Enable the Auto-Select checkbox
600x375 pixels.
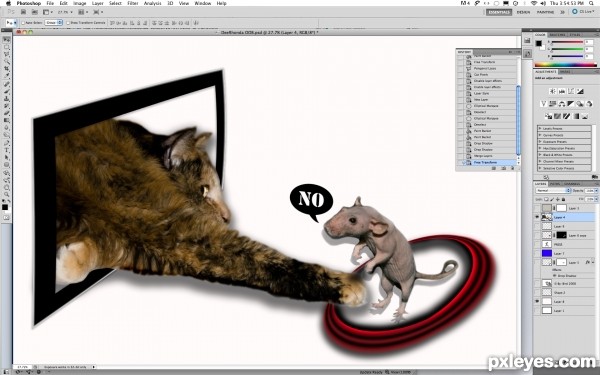23,23
